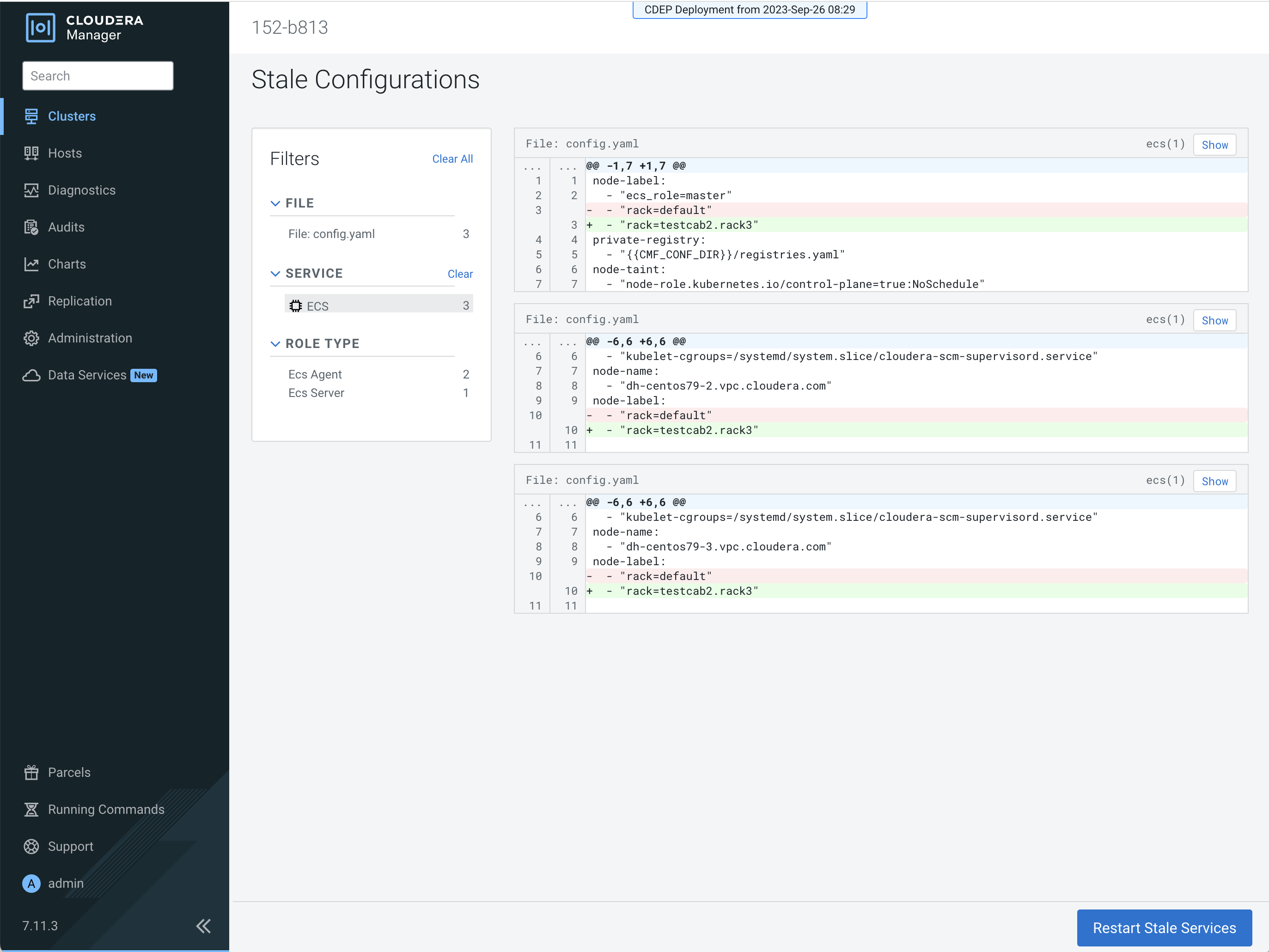This screenshot has height=952, width=1269.
Task: Click Restart Stale Services button
Action: (x=1164, y=928)
